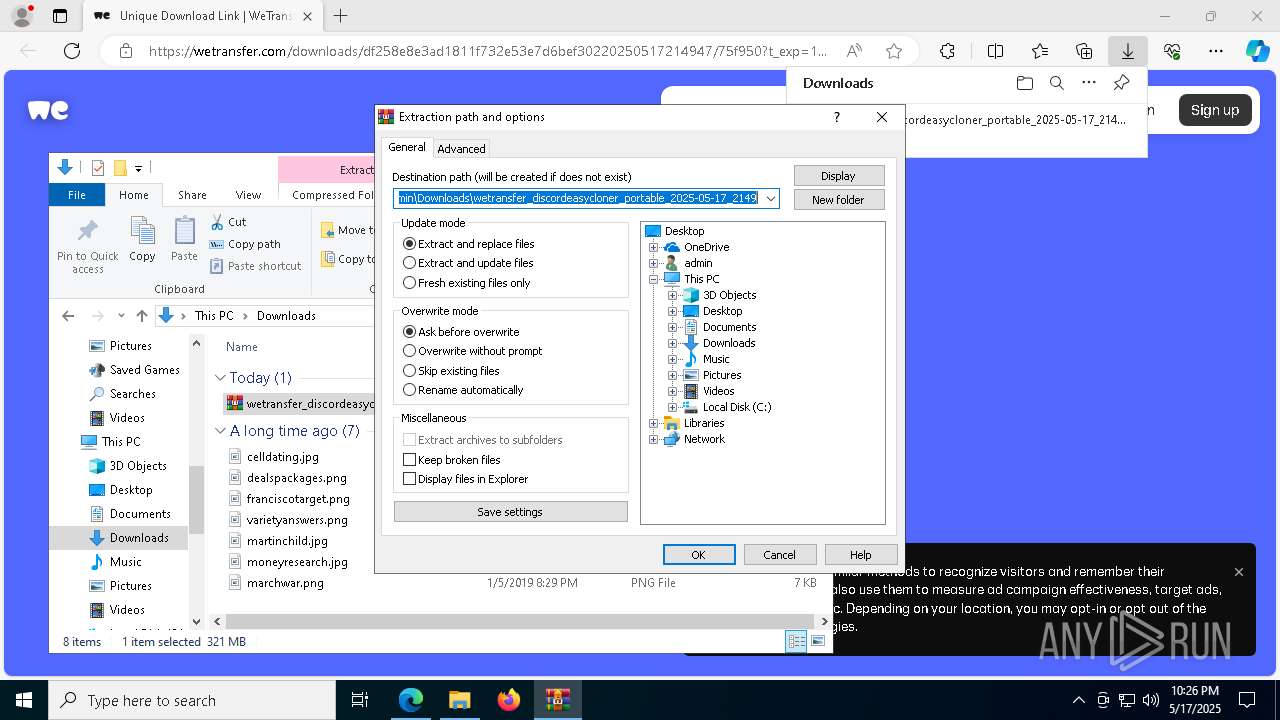The image size is (1280, 720).
Task: Open View ribbon tab in Explorer
Action: point(248,195)
